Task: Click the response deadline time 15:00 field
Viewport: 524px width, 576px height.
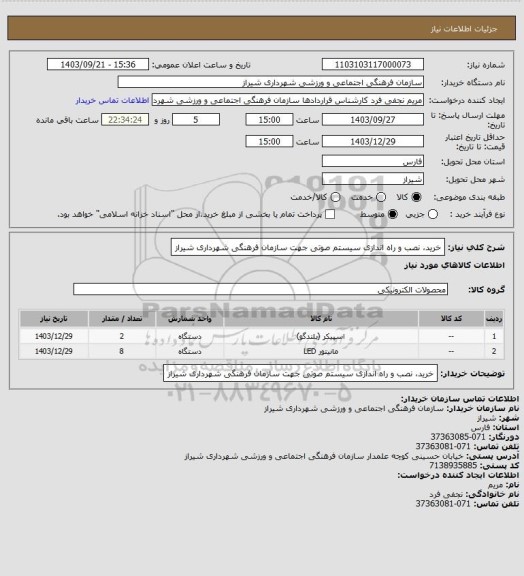Action: (x=269, y=120)
